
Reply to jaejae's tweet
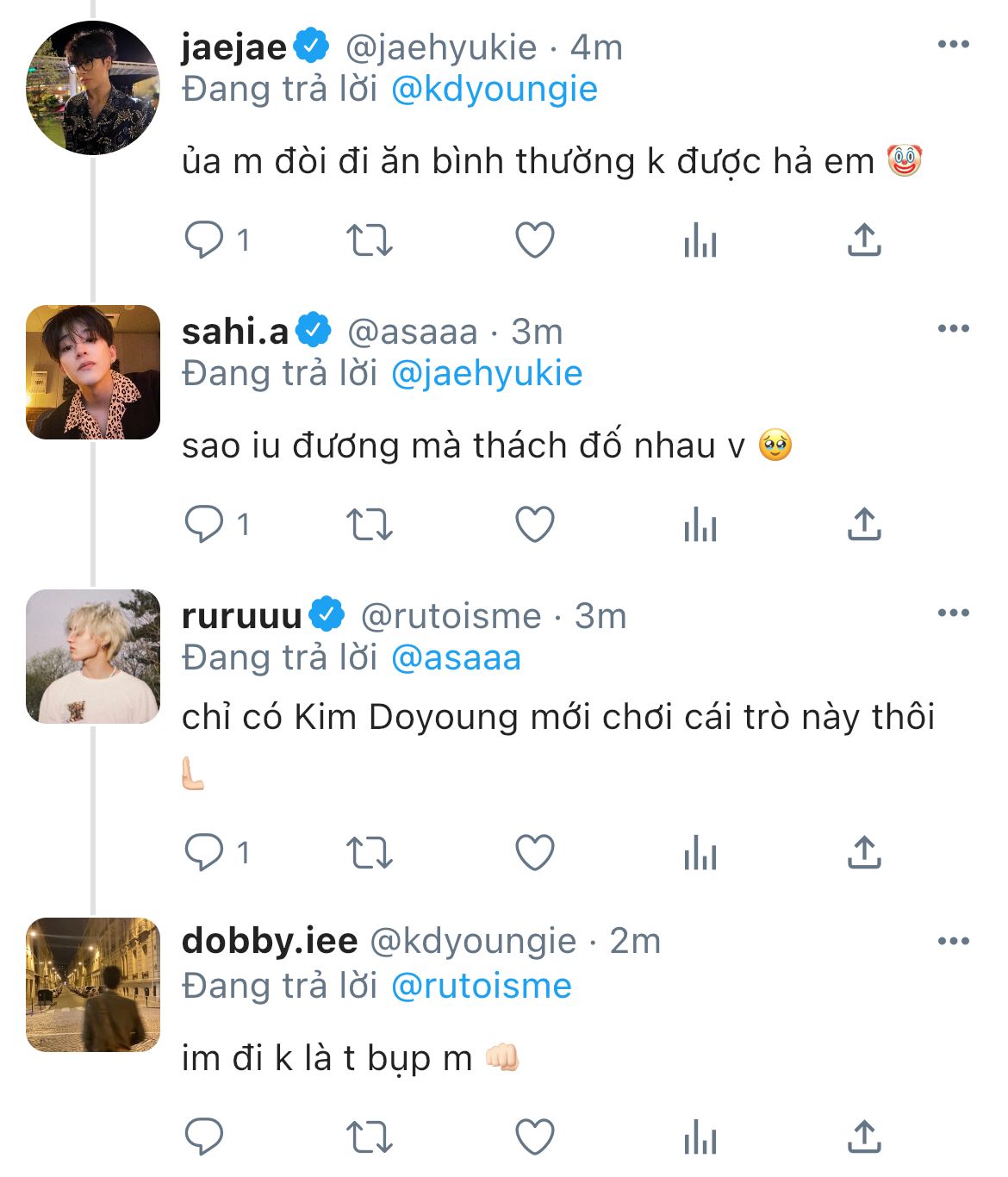(204, 240)
